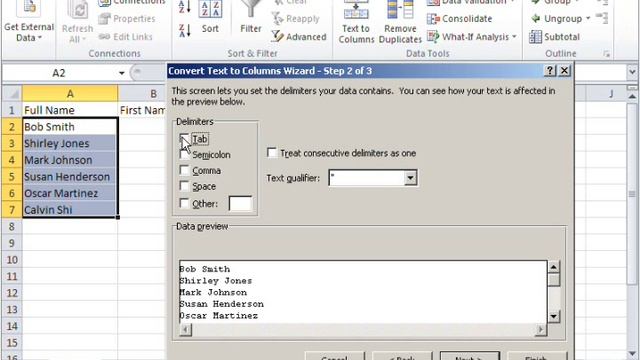Check the Semicolon delimiter checkbox
The image size is (640, 360).
pos(184,155)
